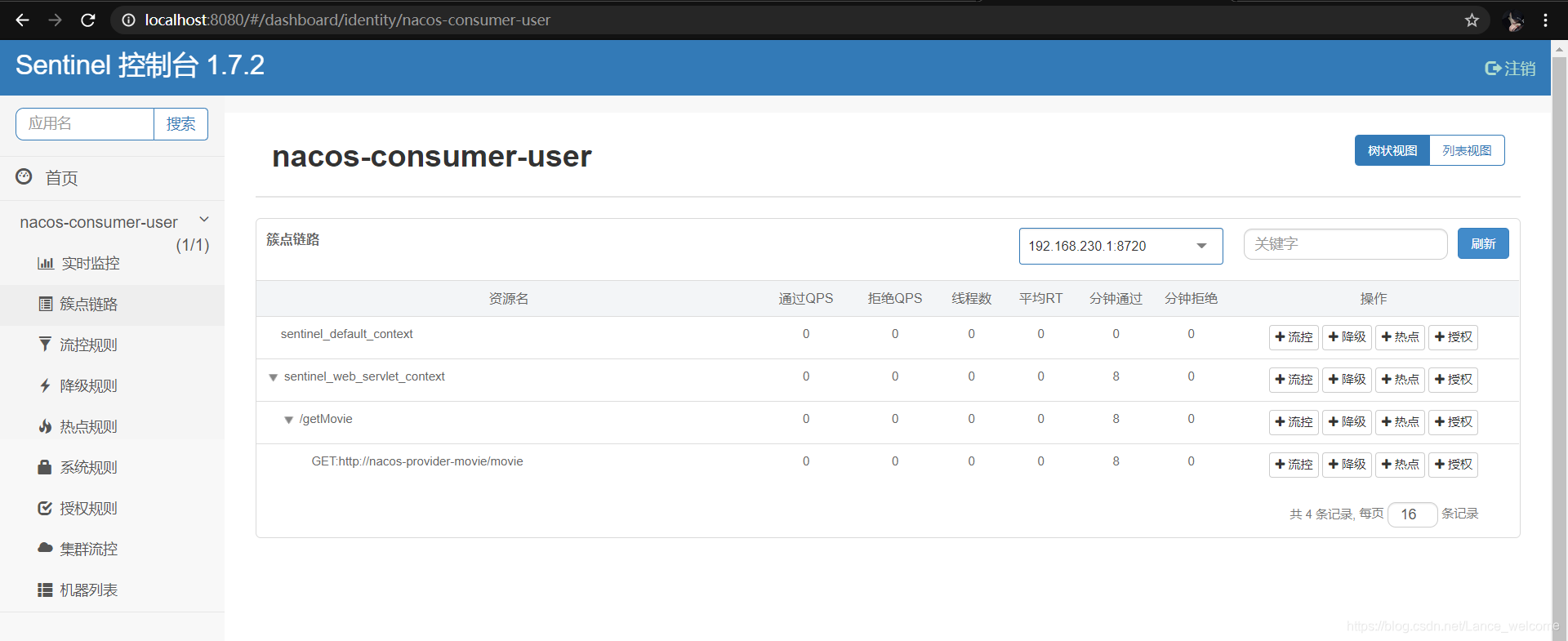Click the browser address bar URL

click(348, 20)
